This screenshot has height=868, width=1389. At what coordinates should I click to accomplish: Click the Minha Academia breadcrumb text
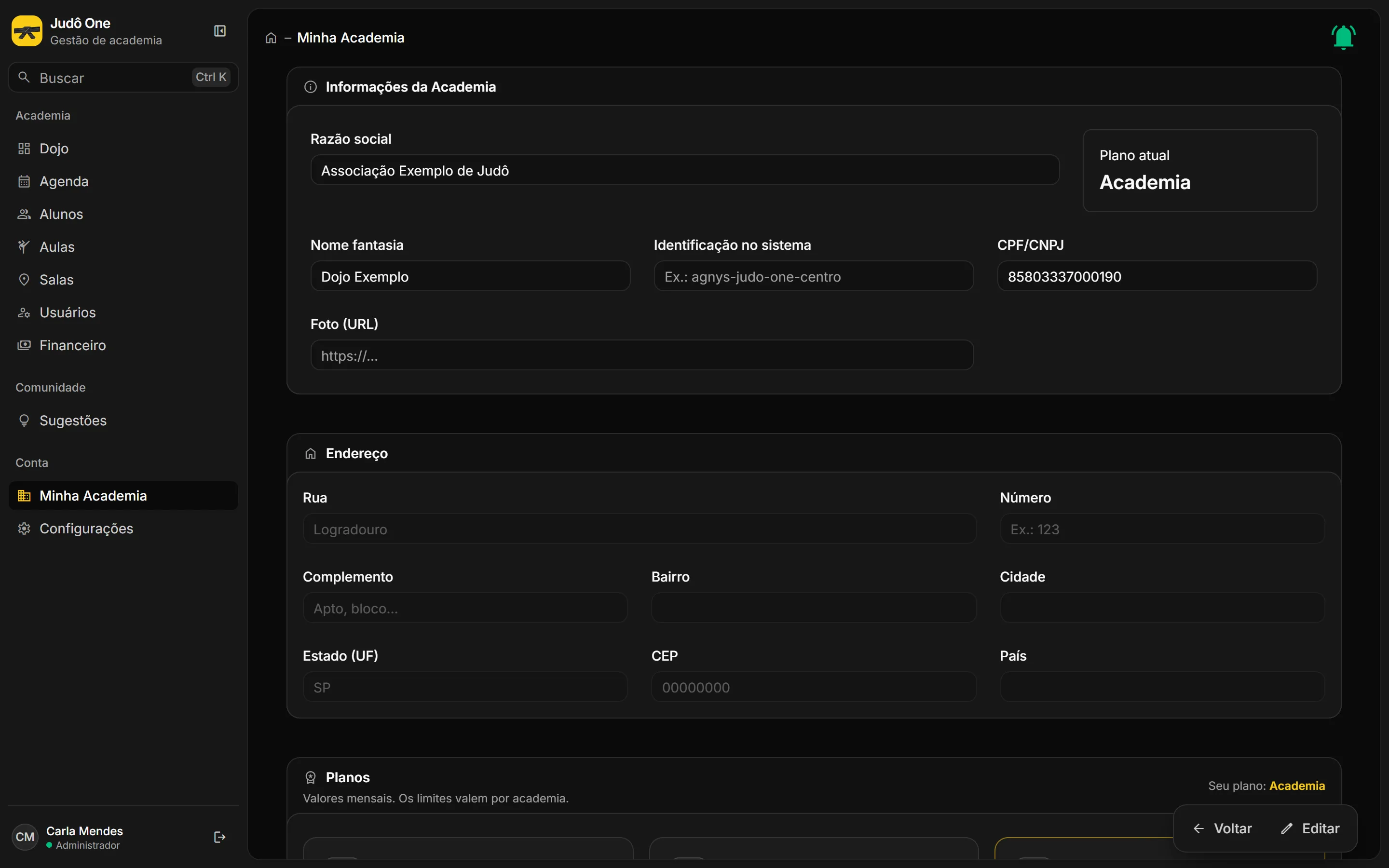(350, 38)
